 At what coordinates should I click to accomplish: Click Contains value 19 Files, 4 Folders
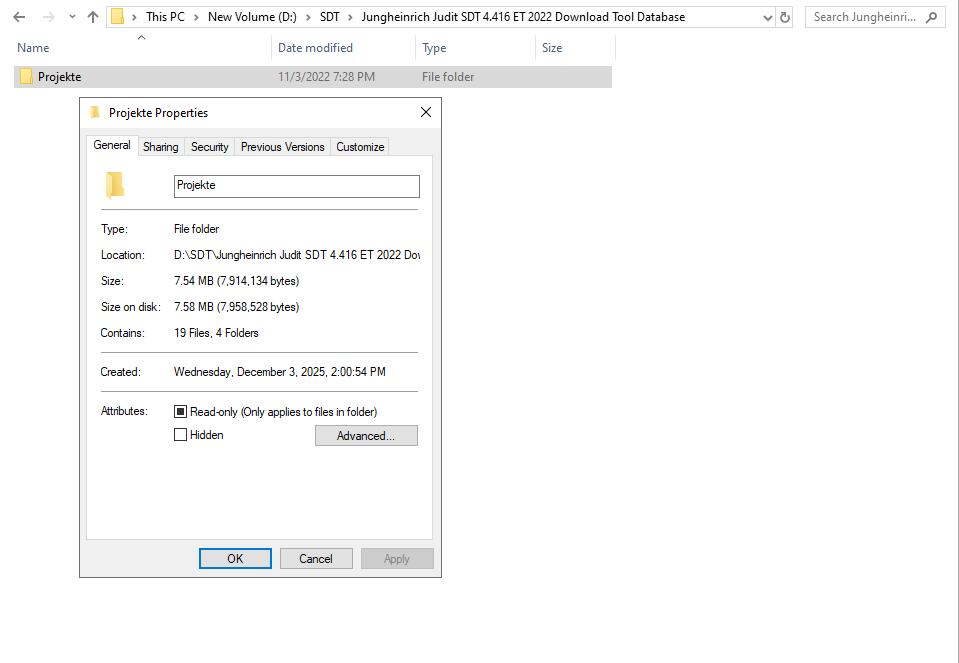(217, 333)
